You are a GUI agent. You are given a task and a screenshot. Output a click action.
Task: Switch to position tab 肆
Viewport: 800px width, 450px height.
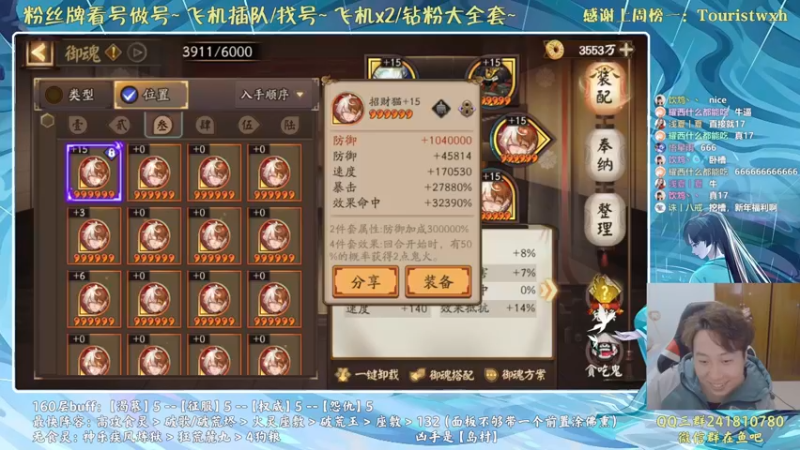pyautogui.click(x=204, y=124)
